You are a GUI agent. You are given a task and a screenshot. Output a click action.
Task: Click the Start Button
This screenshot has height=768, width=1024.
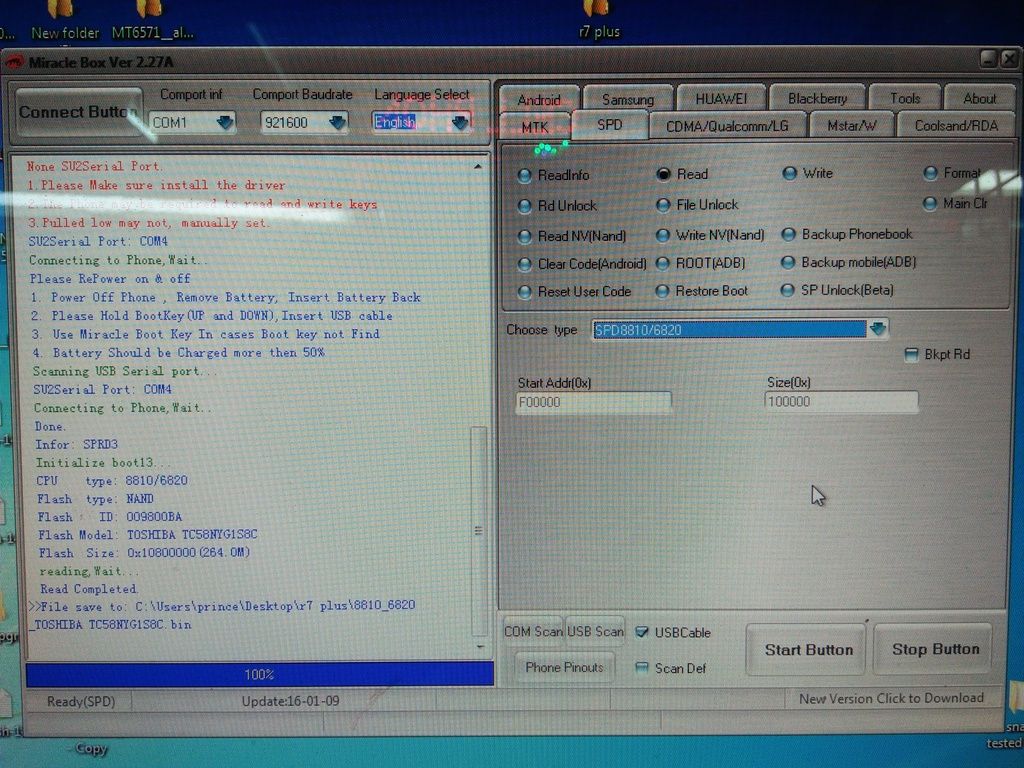808,650
